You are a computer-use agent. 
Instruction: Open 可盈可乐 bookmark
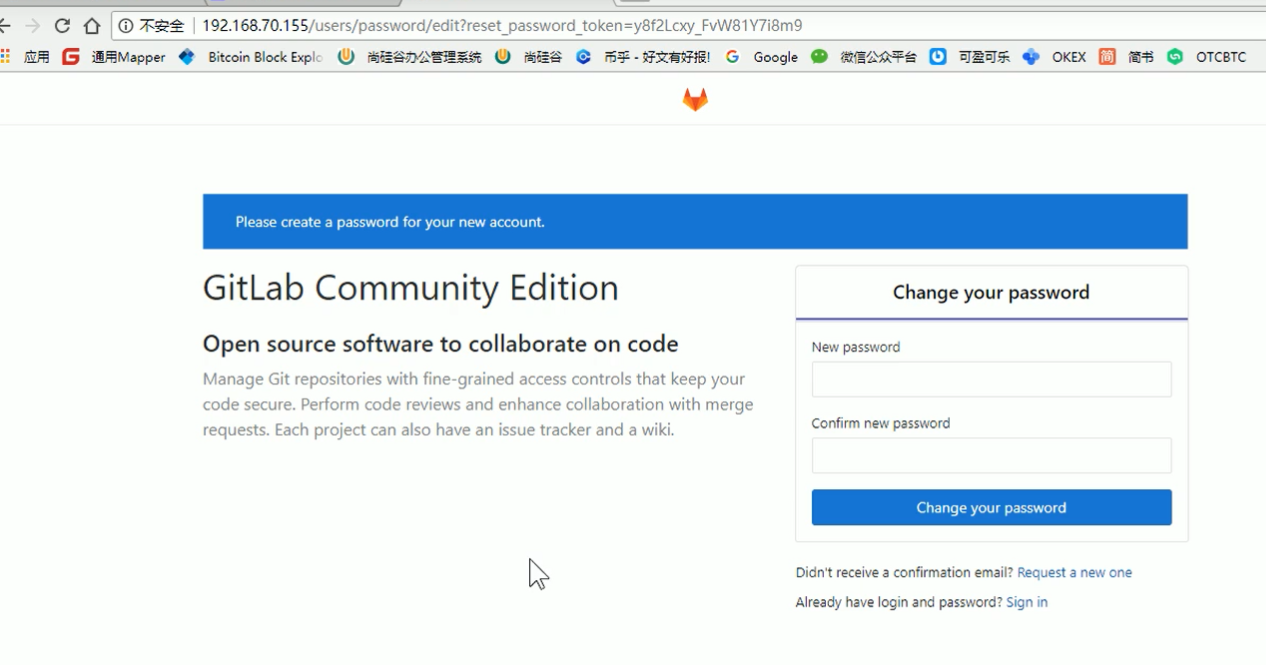pyautogui.click(x=970, y=57)
